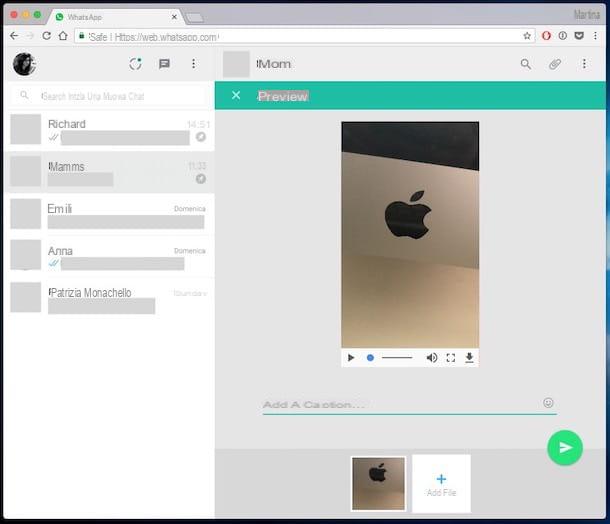
Task: Click the Mom contact avatar in header
Action: coord(236,64)
